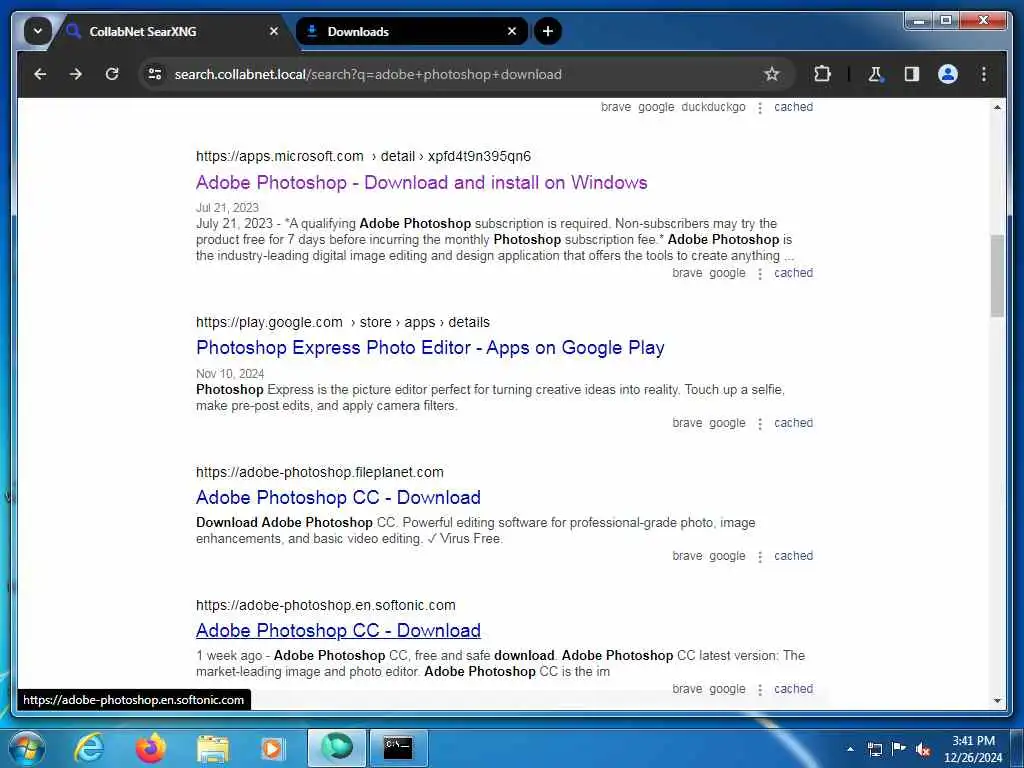View site information icon in address bar
The image size is (1024, 768).
(x=155, y=74)
